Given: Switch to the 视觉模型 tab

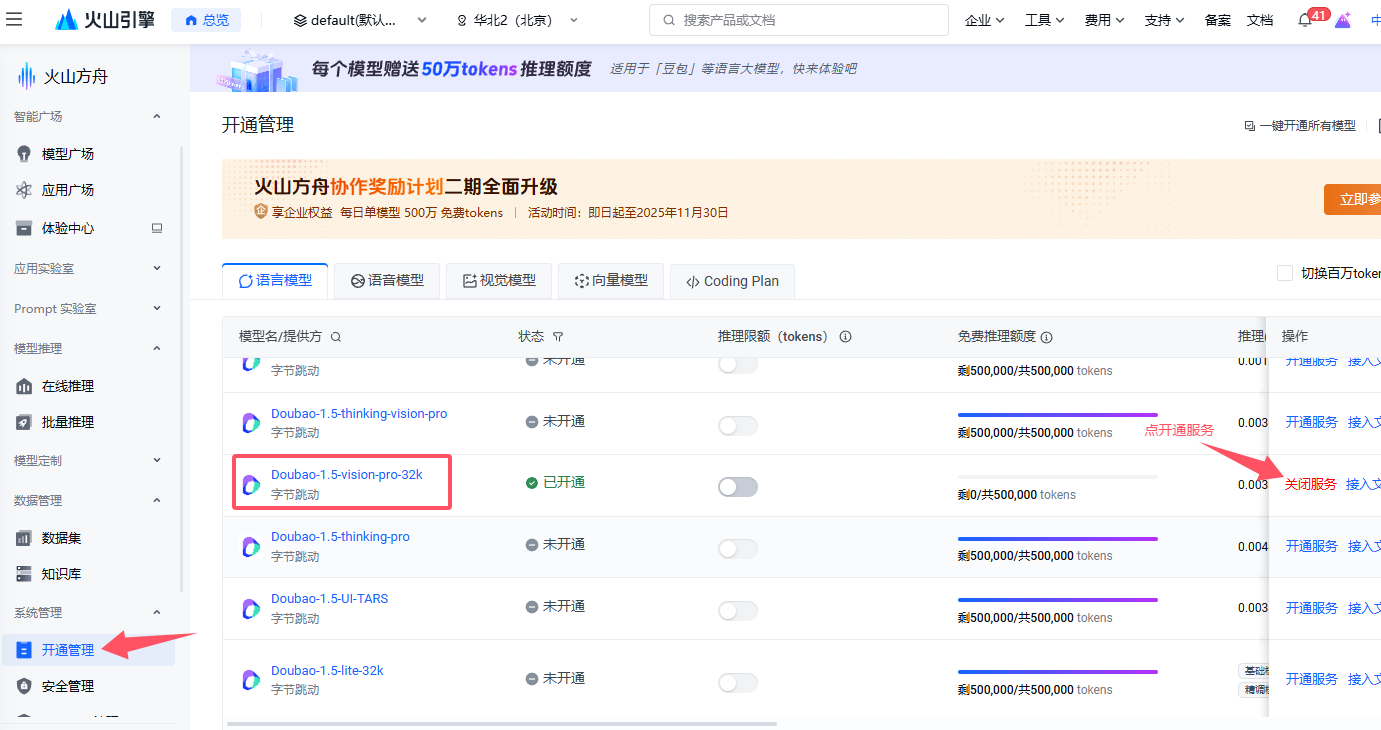Looking at the screenshot, I should coord(499,281).
